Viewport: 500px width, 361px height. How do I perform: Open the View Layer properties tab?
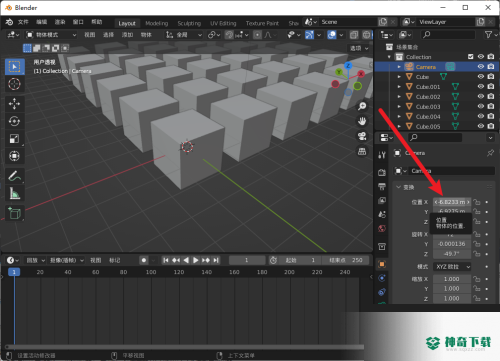click(382, 200)
